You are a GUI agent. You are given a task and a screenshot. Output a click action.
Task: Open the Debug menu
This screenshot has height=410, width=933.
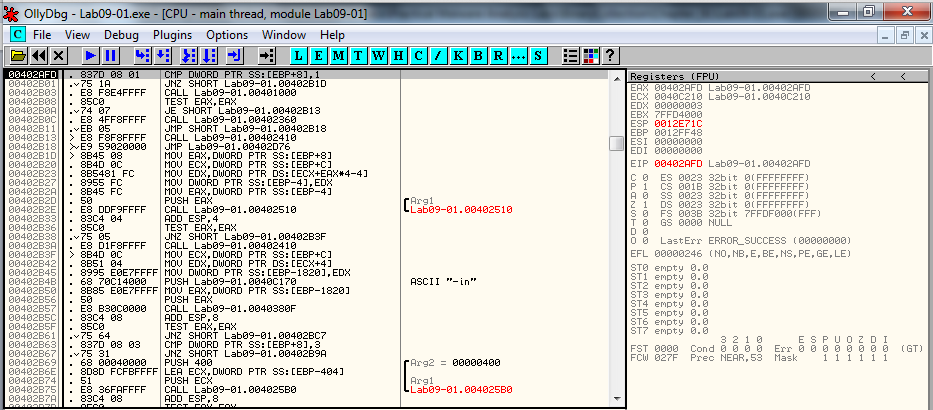click(x=121, y=35)
